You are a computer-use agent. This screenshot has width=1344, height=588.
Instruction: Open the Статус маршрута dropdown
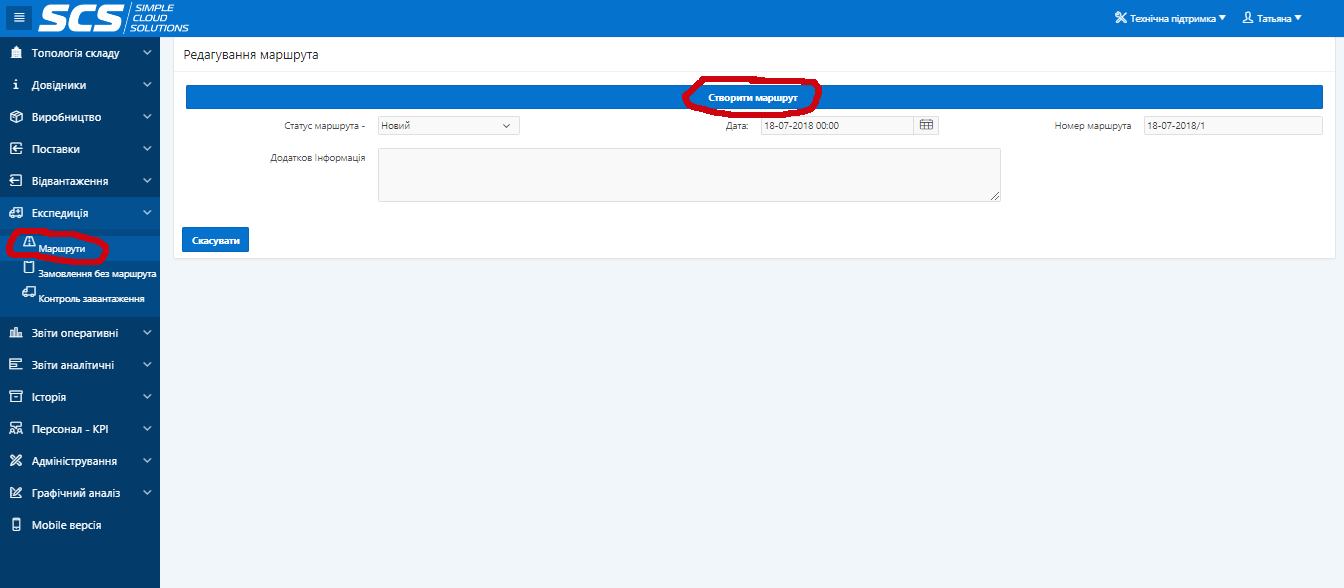[x=448, y=126]
